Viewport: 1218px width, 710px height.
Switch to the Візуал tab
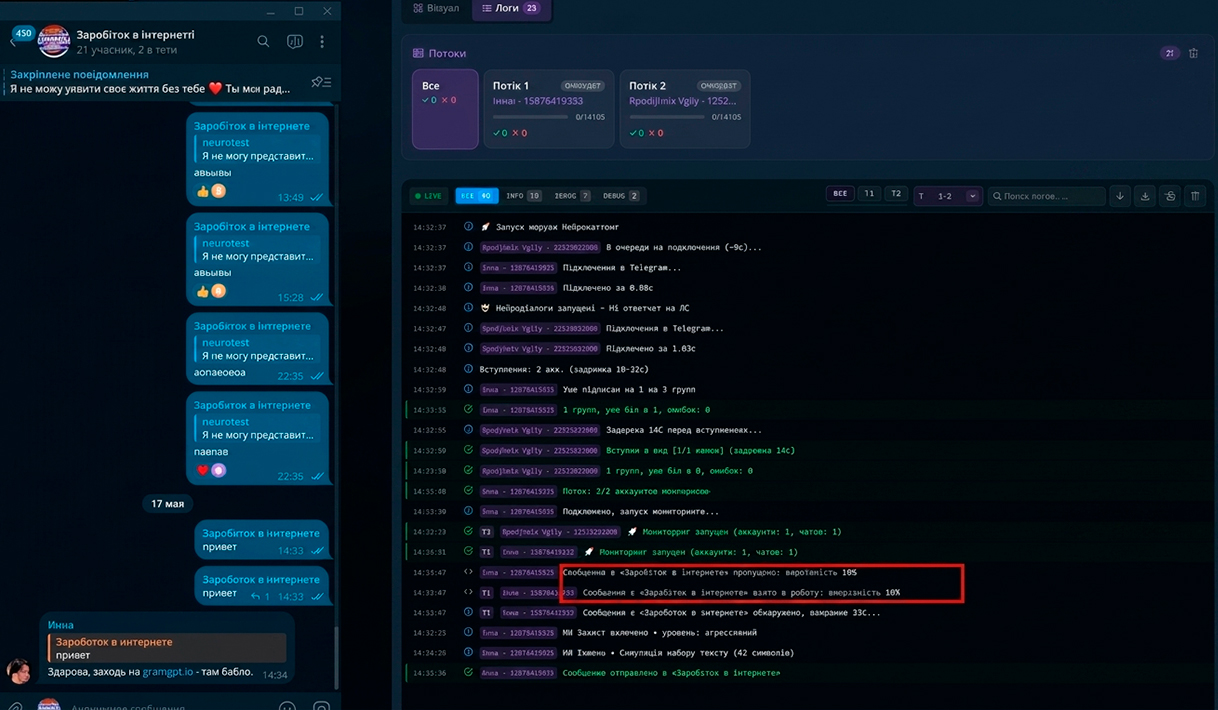pyautogui.click(x=436, y=8)
